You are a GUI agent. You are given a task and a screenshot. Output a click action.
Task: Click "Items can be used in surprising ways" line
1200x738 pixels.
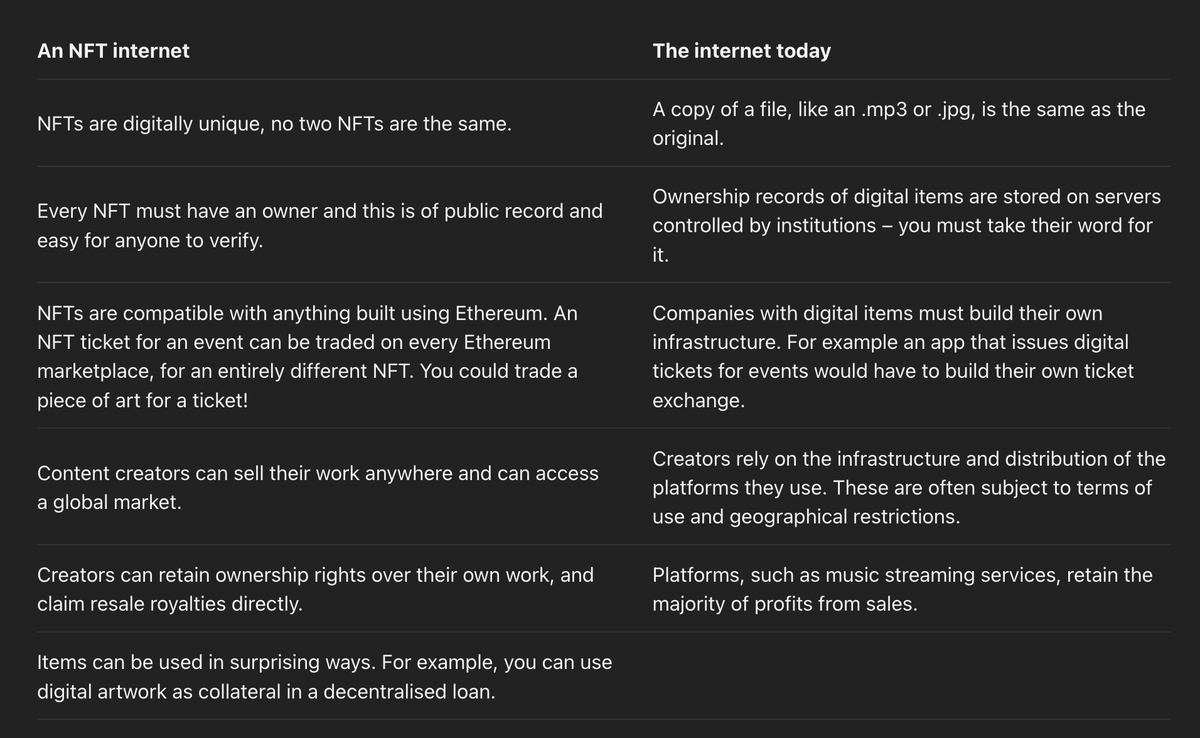click(x=324, y=663)
